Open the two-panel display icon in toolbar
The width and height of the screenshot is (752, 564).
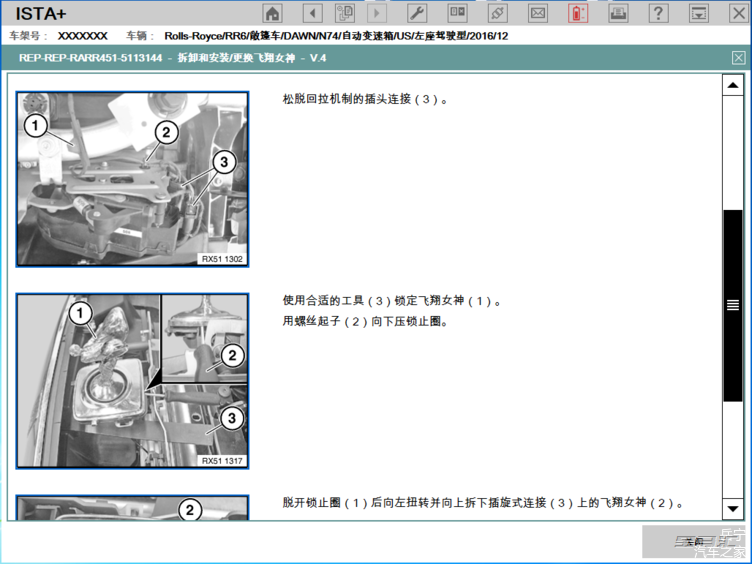458,13
